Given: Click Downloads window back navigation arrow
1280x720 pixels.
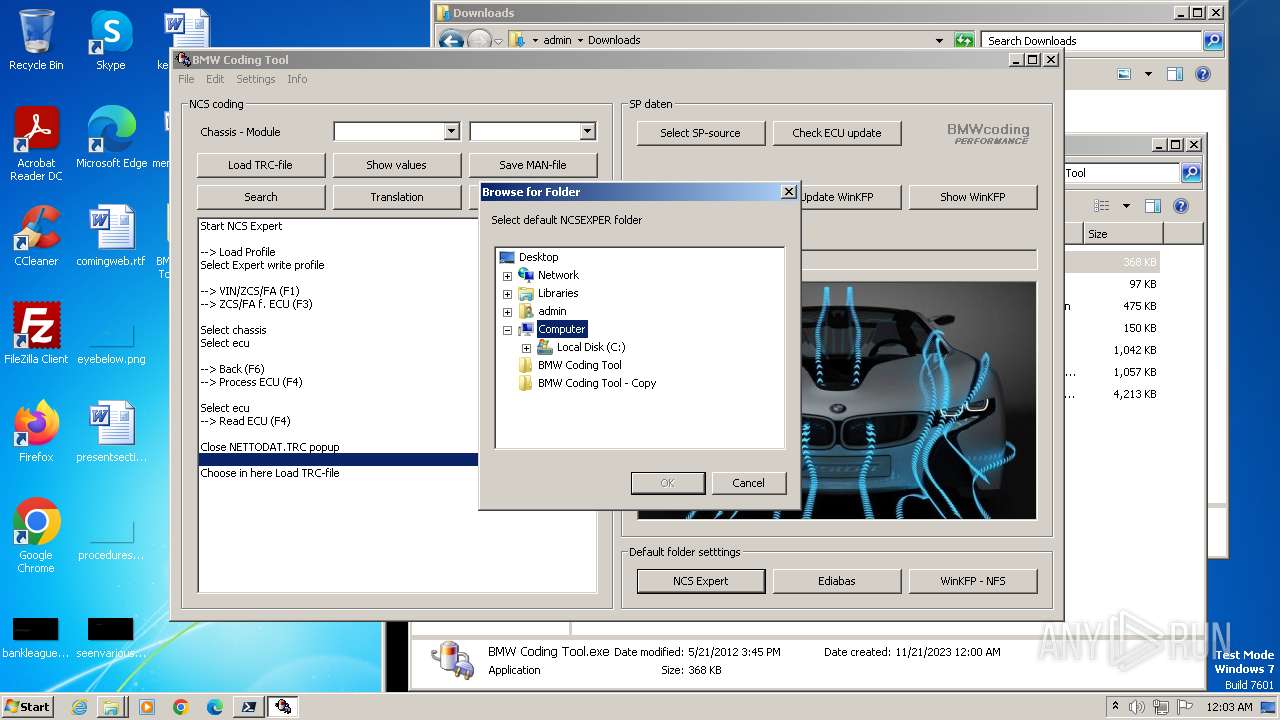Looking at the screenshot, I should 451,40.
